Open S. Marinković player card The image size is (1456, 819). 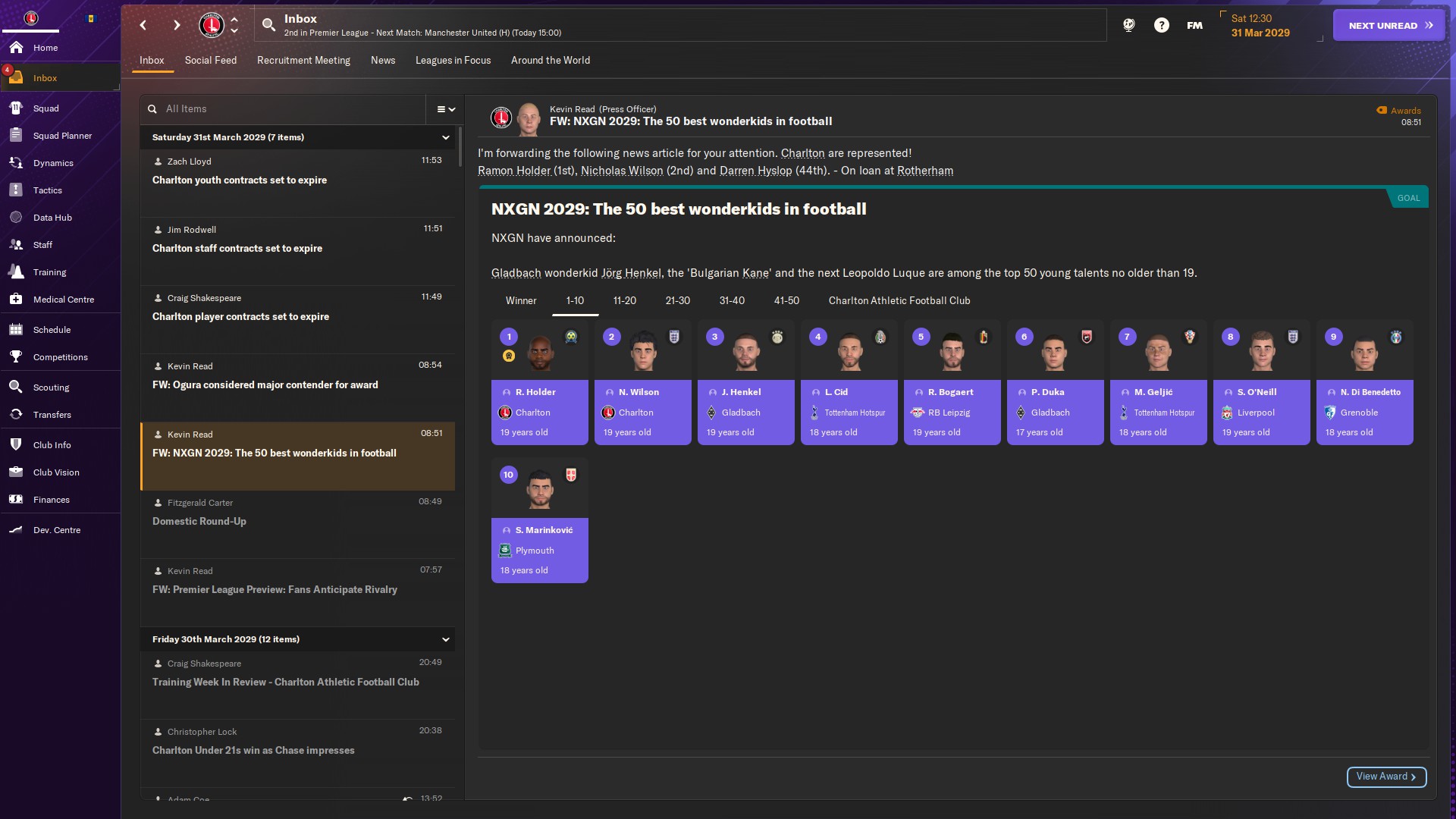[x=540, y=520]
